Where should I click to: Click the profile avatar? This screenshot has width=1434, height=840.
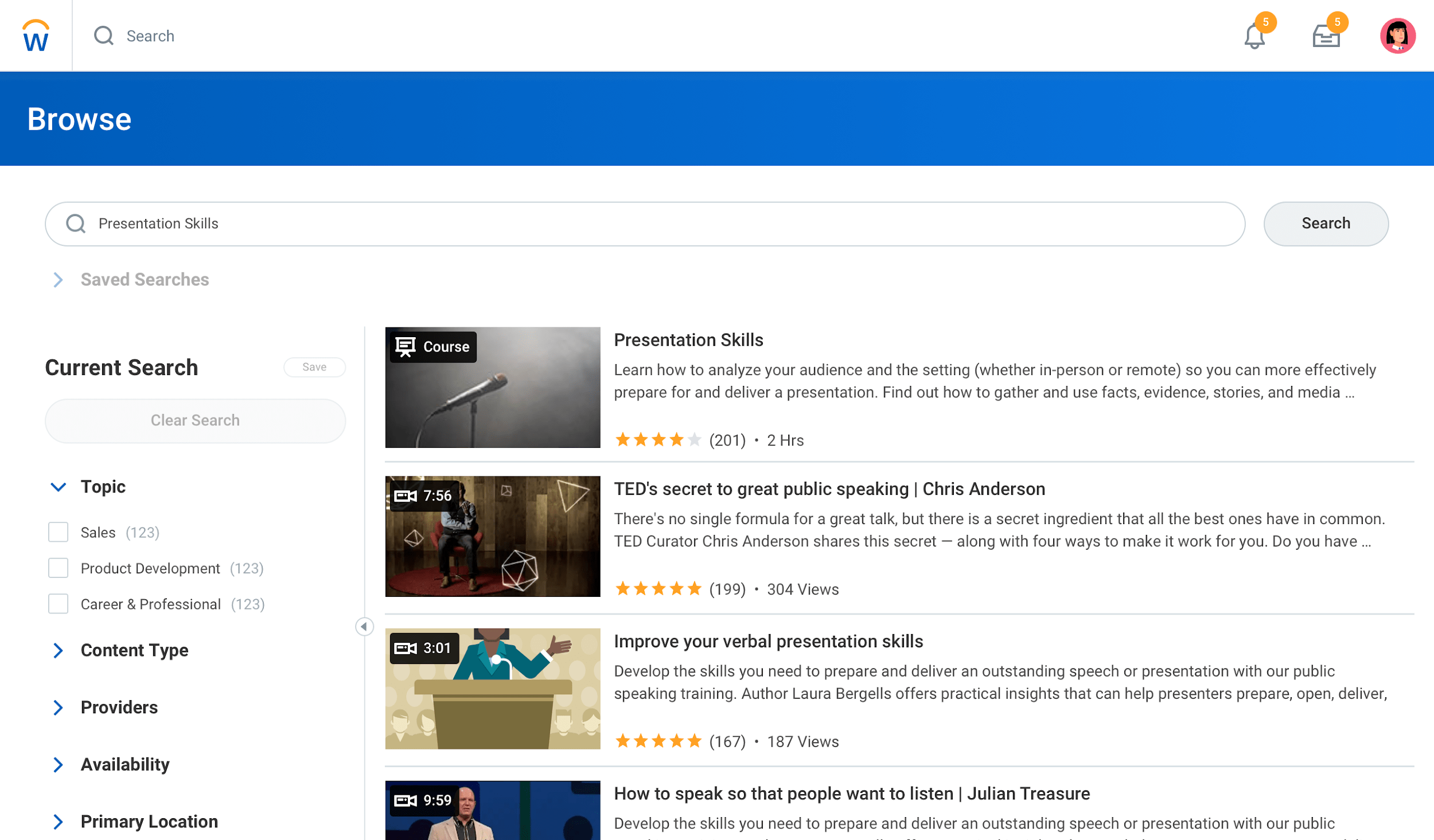click(x=1398, y=36)
